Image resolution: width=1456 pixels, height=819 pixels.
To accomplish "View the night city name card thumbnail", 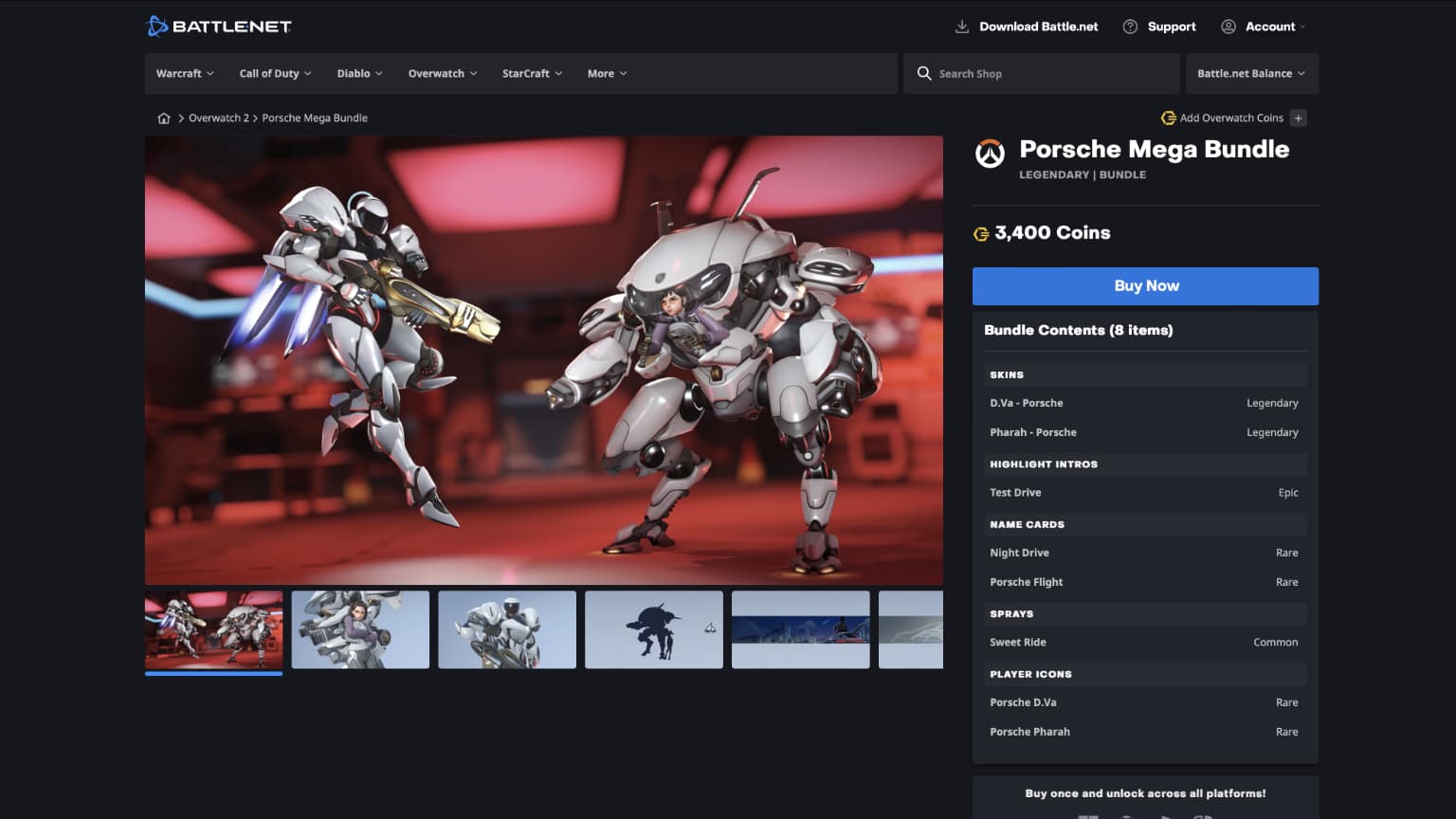I will [800, 629].
